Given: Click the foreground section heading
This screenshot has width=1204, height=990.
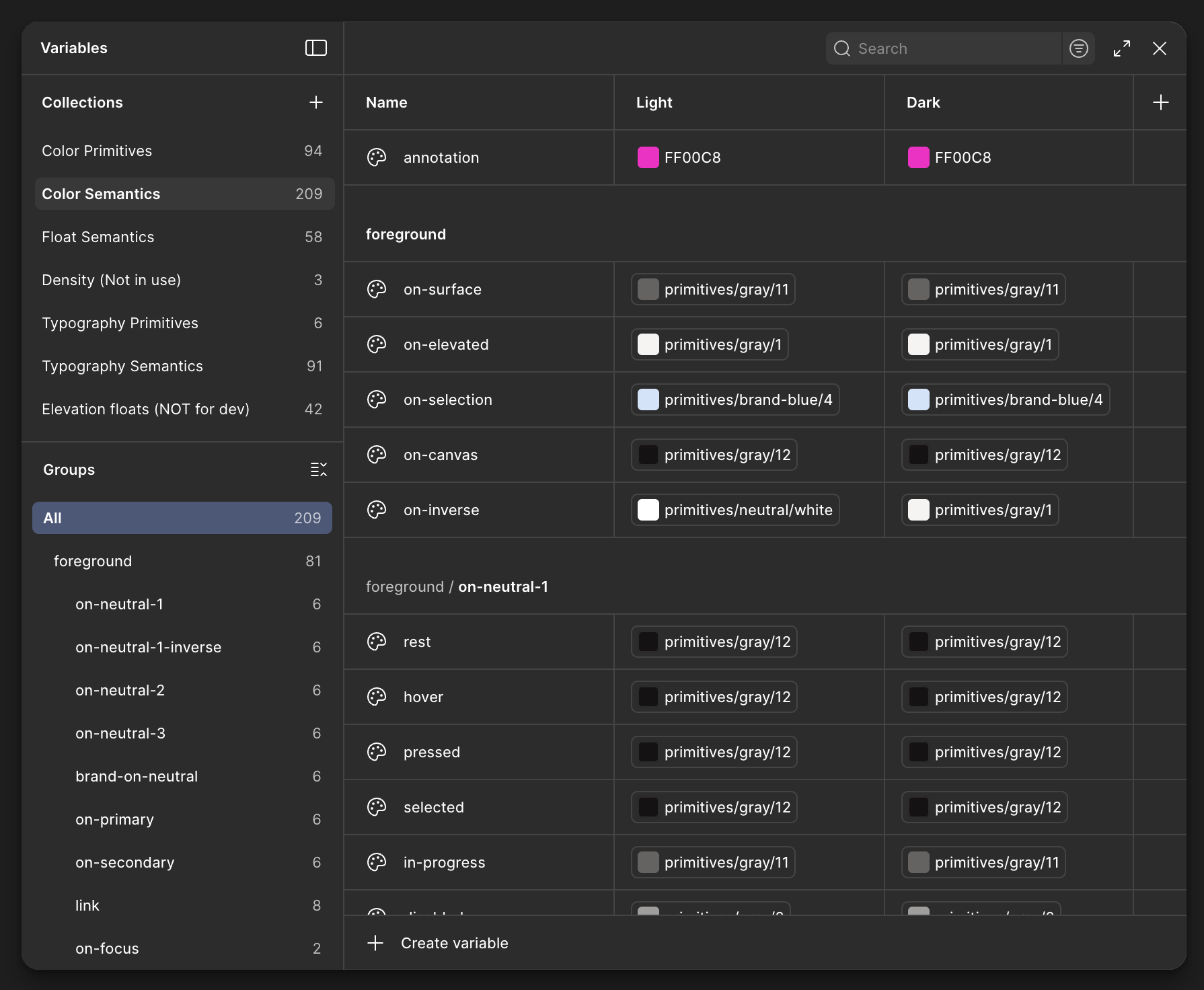Looking at the screenshot, I should pos(406,234).
